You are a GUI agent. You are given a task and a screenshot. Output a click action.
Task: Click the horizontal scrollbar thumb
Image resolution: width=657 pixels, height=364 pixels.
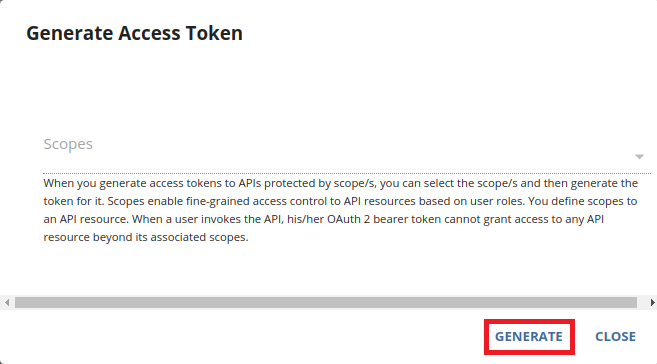[x=326, y=302]
